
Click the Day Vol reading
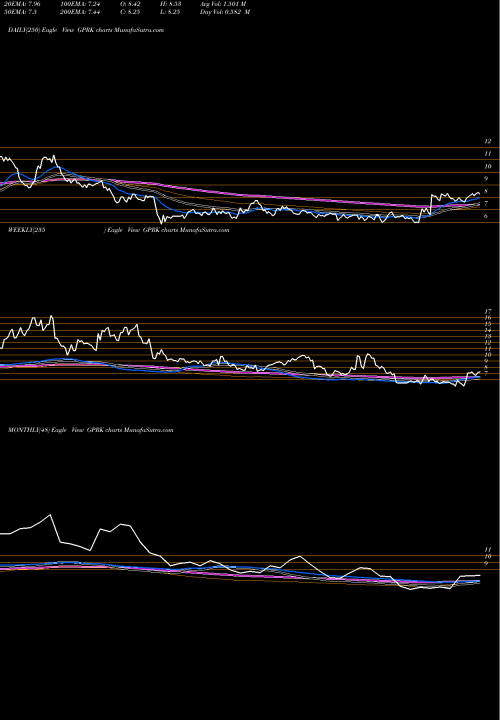point(225,12)
